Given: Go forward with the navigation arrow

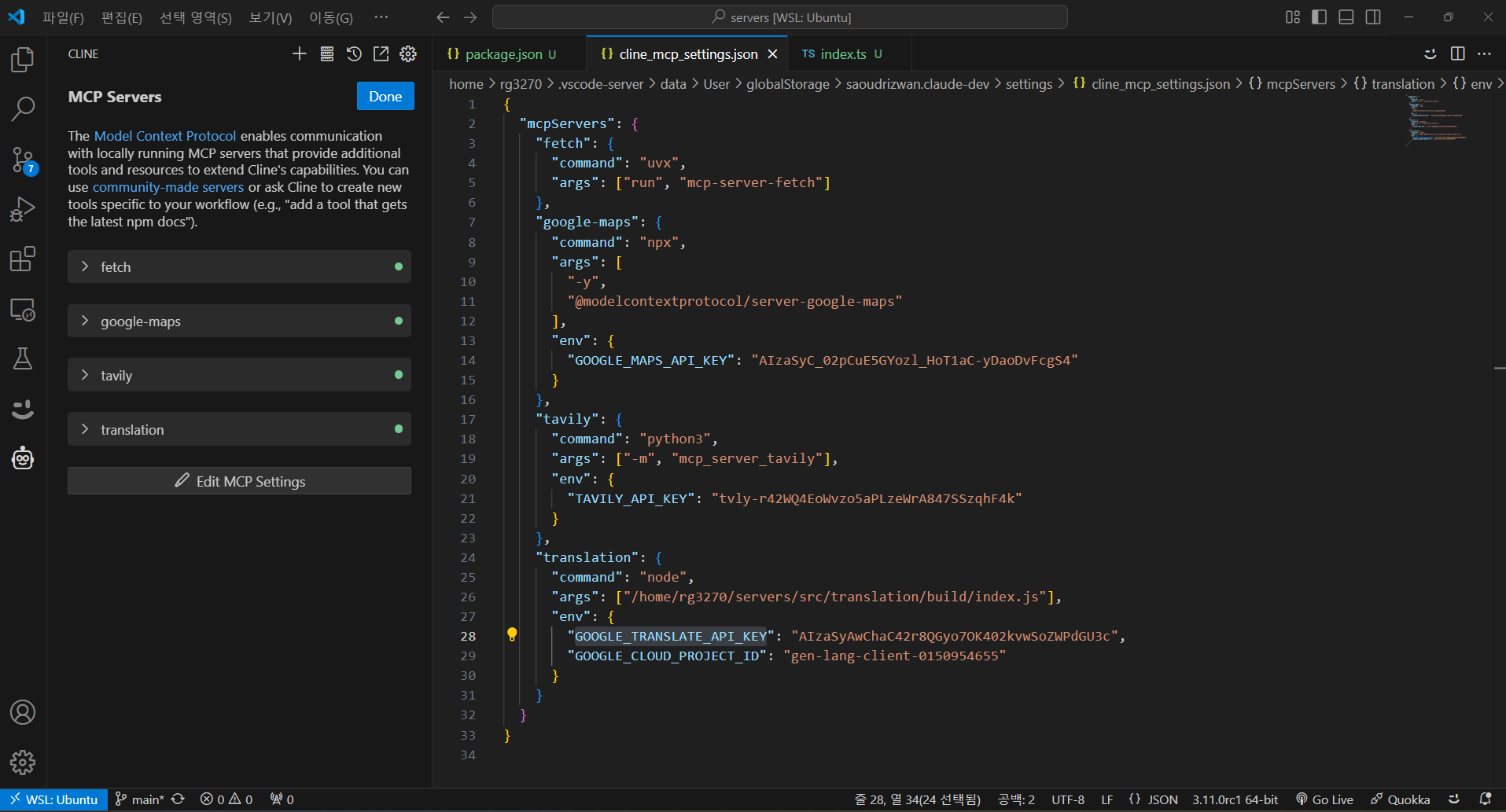Looking at the screenshot, I should [470, 17].
